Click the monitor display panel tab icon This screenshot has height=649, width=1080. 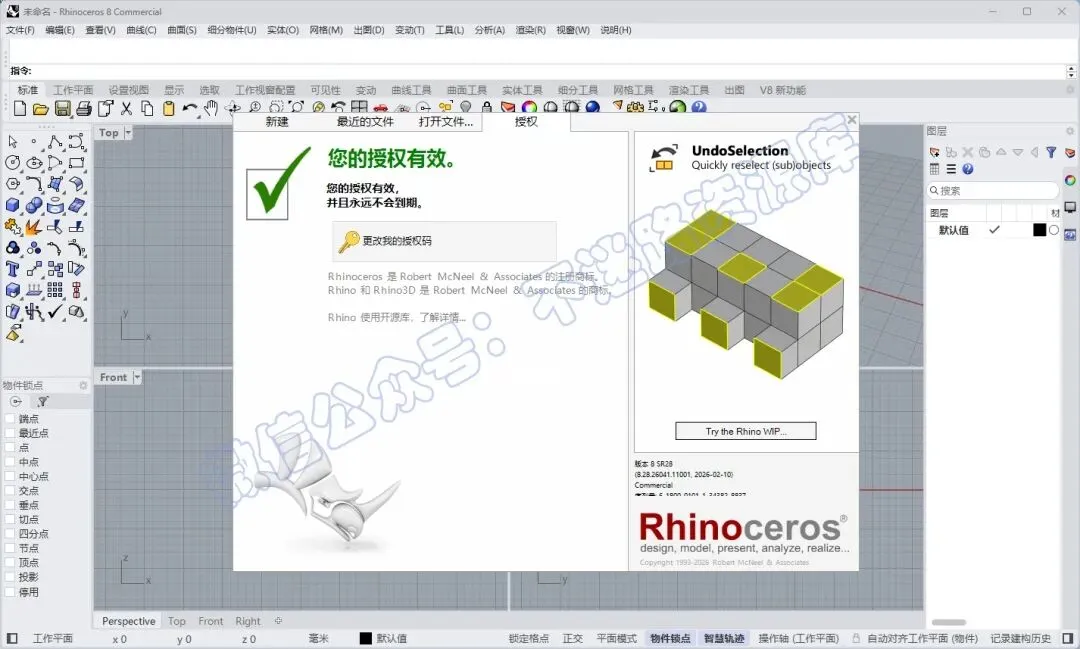pos(1070,207)
